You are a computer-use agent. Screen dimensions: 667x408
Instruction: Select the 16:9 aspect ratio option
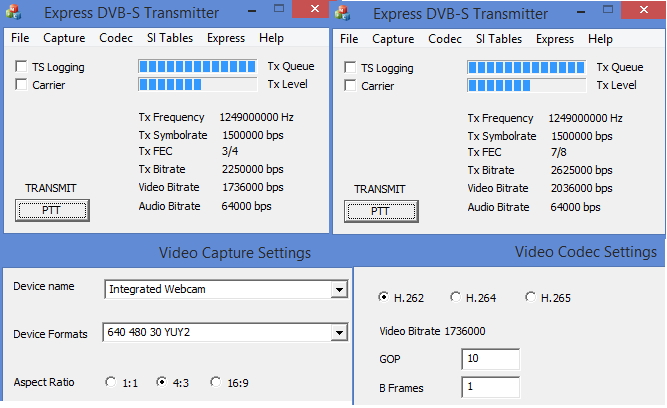pos(216,382)
